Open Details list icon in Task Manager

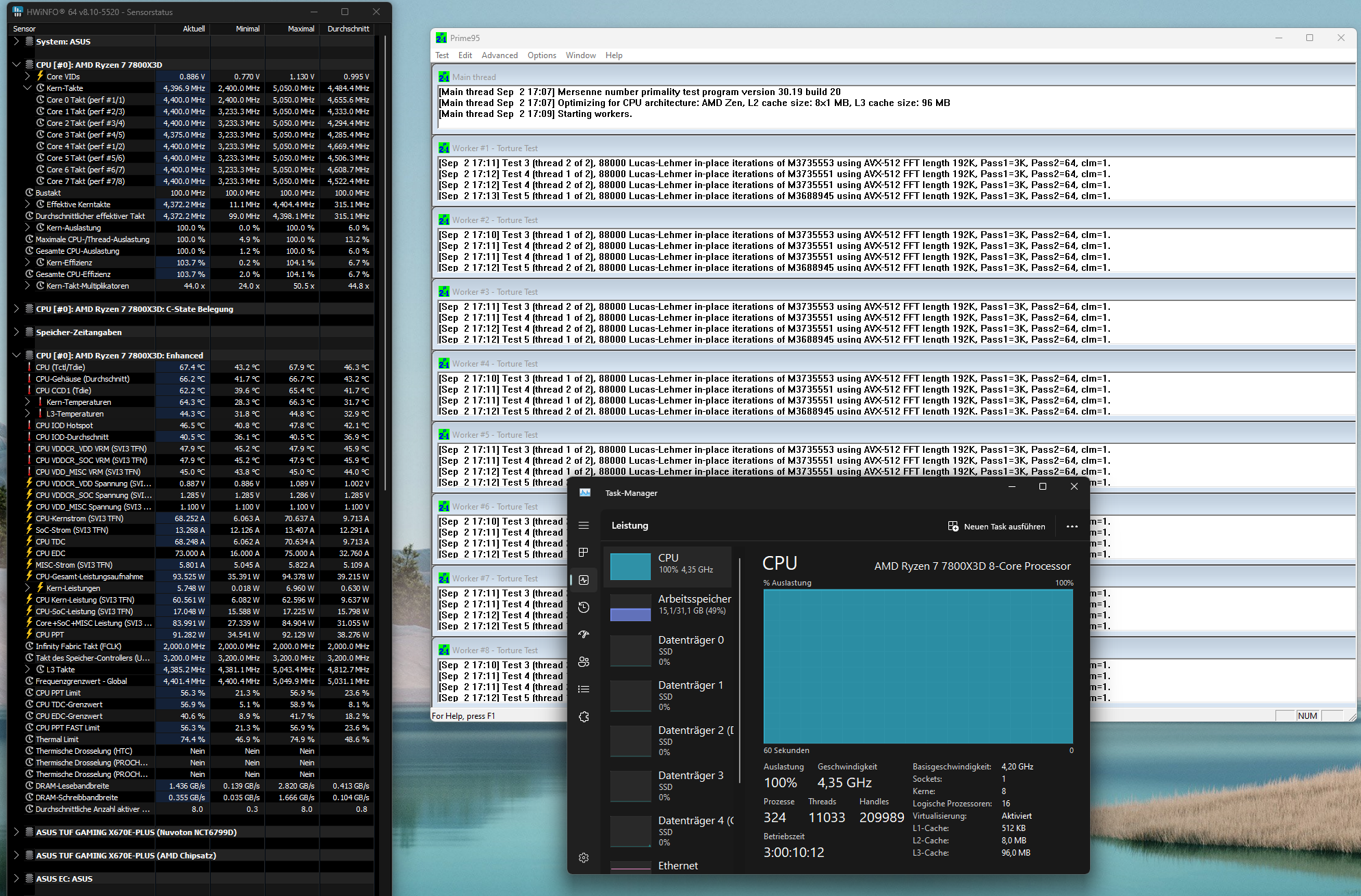584,689
